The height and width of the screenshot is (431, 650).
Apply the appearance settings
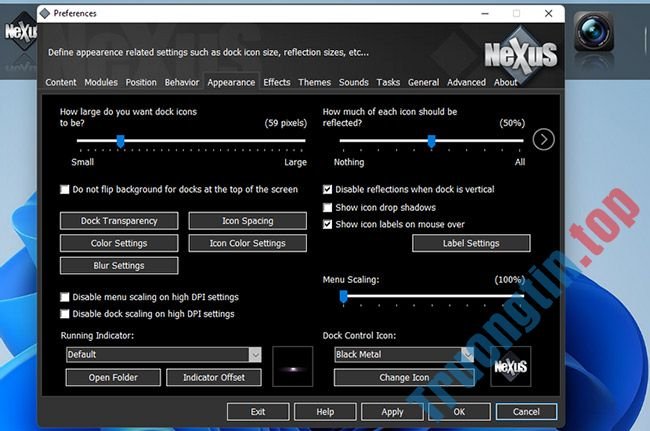coord(392,412)
